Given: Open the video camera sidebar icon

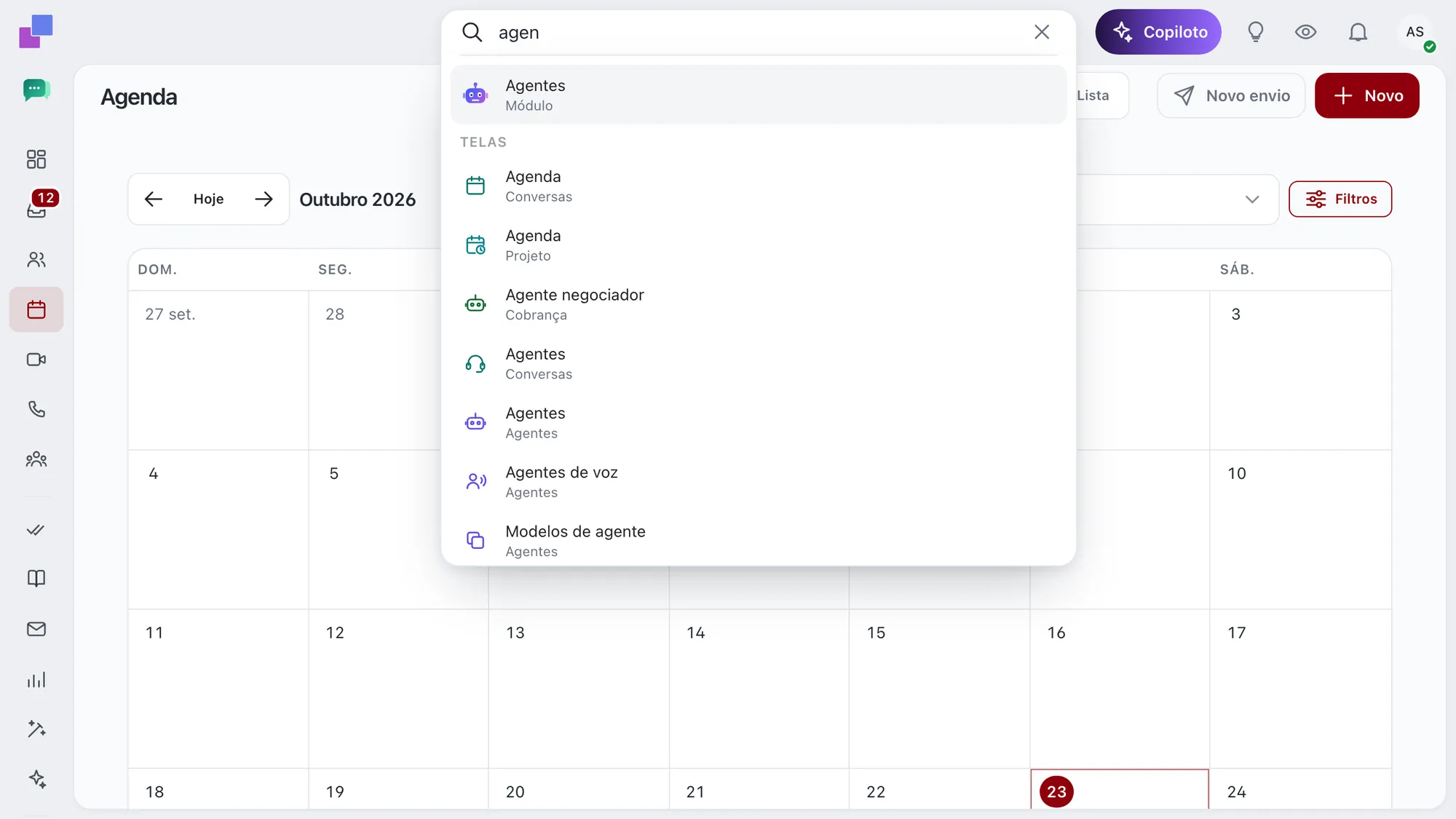Looking at the screenshot, I should point(36,360).
